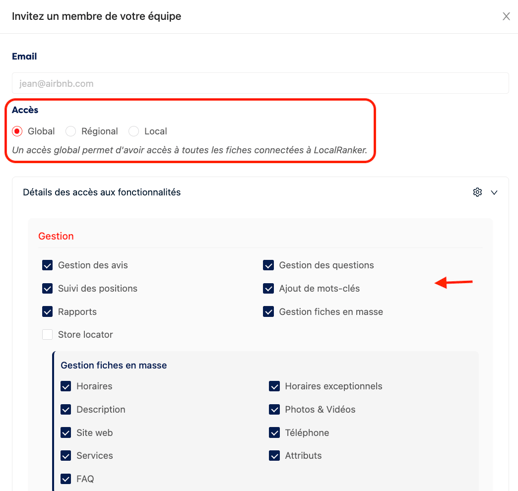
Task: Click the Email input field
Action: click(x=260, y=83)
